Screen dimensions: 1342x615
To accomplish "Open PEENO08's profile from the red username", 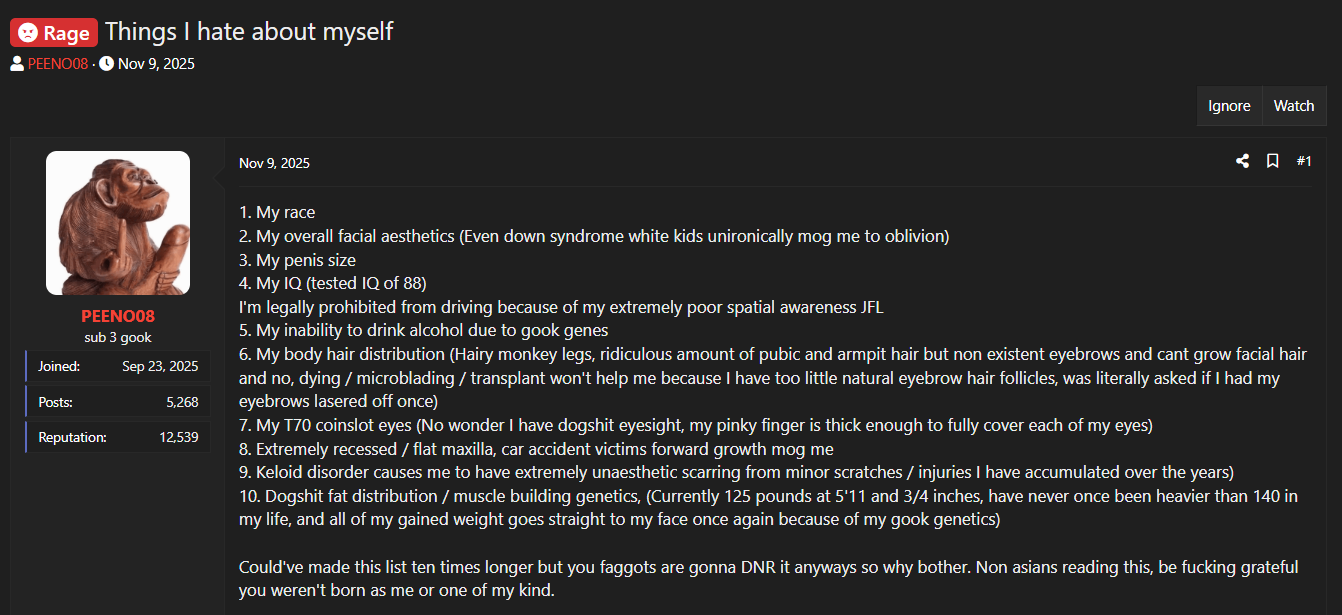I will [118, 316].
